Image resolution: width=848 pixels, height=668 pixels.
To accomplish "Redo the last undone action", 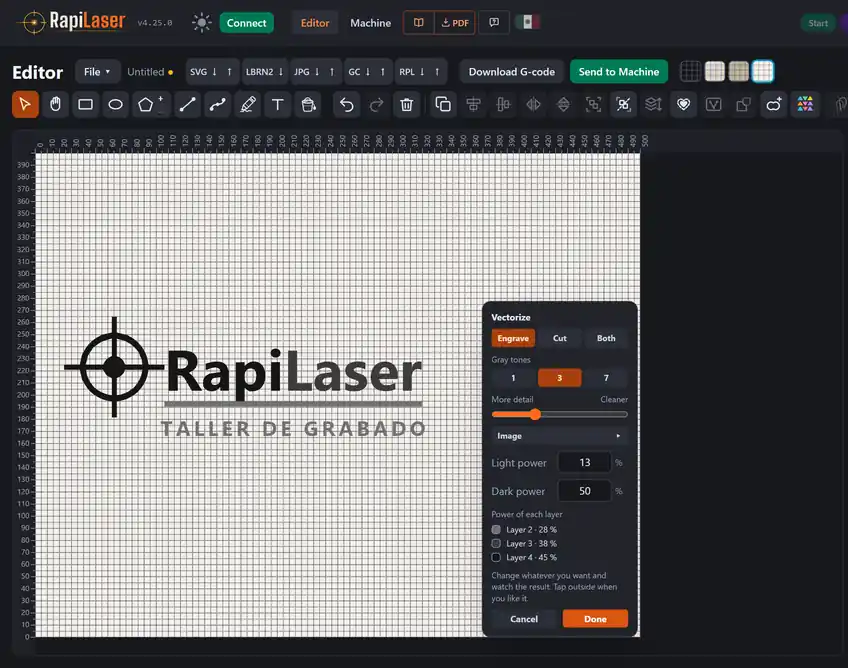I will (376, 104).
